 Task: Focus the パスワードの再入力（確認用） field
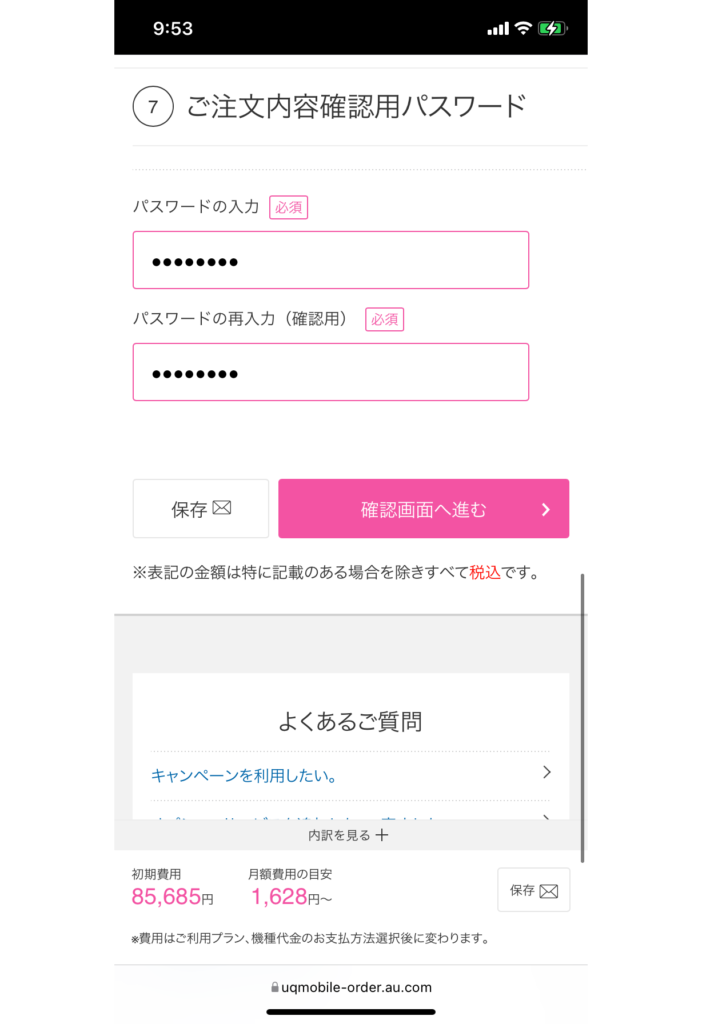(x=330, y=372)
